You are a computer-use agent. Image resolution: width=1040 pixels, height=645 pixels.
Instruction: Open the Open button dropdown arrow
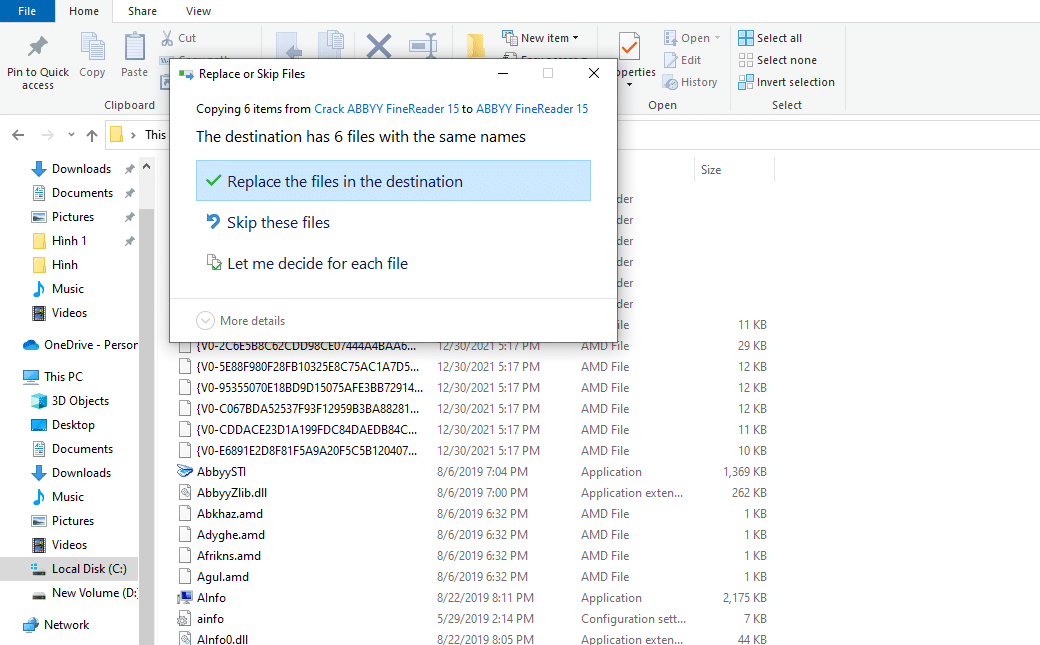tap(718, 38)
